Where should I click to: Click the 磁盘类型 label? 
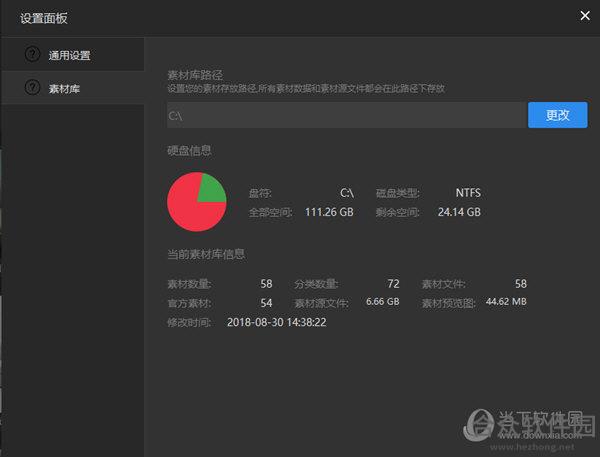(x=398, y=193)
